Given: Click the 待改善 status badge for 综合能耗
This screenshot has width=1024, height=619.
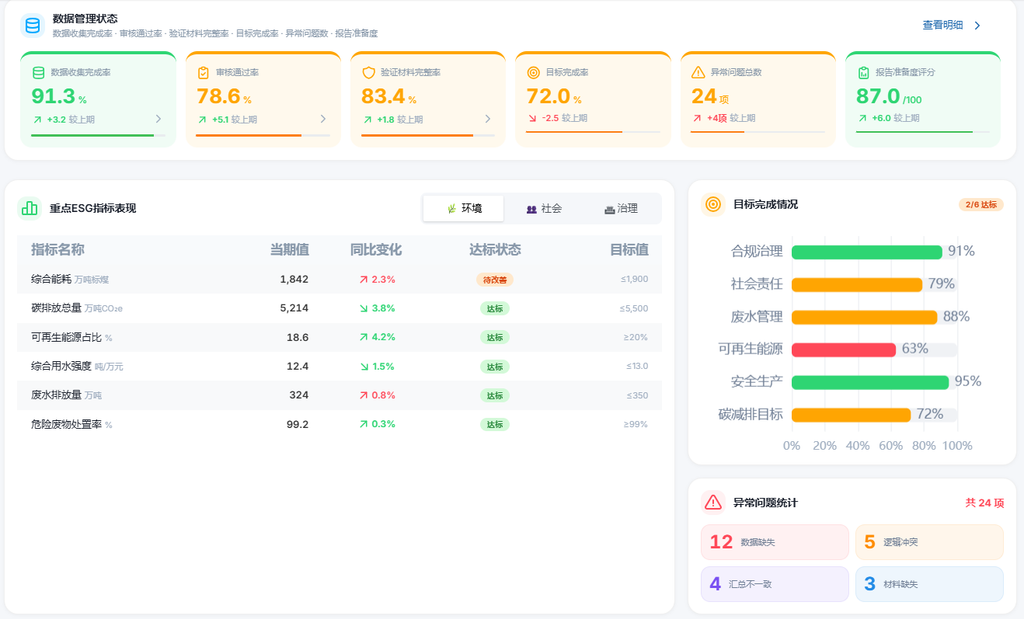Looking at the screenshot, I should [x=494, y=279].
